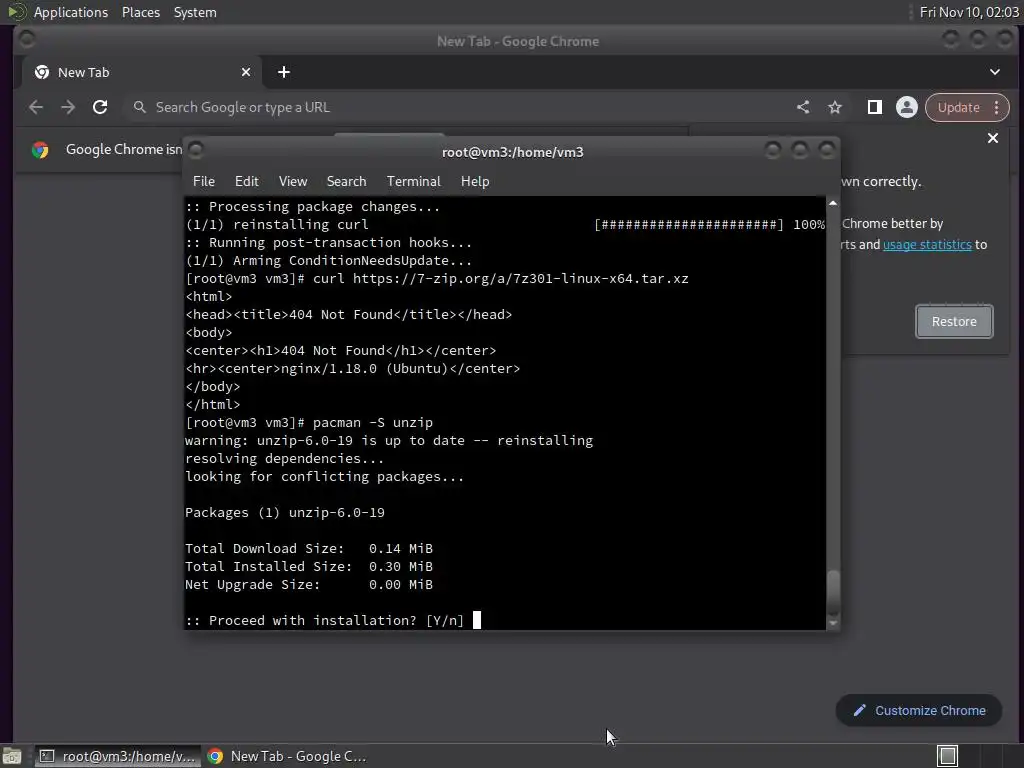Click the terminal scrollbar thumb

(833, 593)
